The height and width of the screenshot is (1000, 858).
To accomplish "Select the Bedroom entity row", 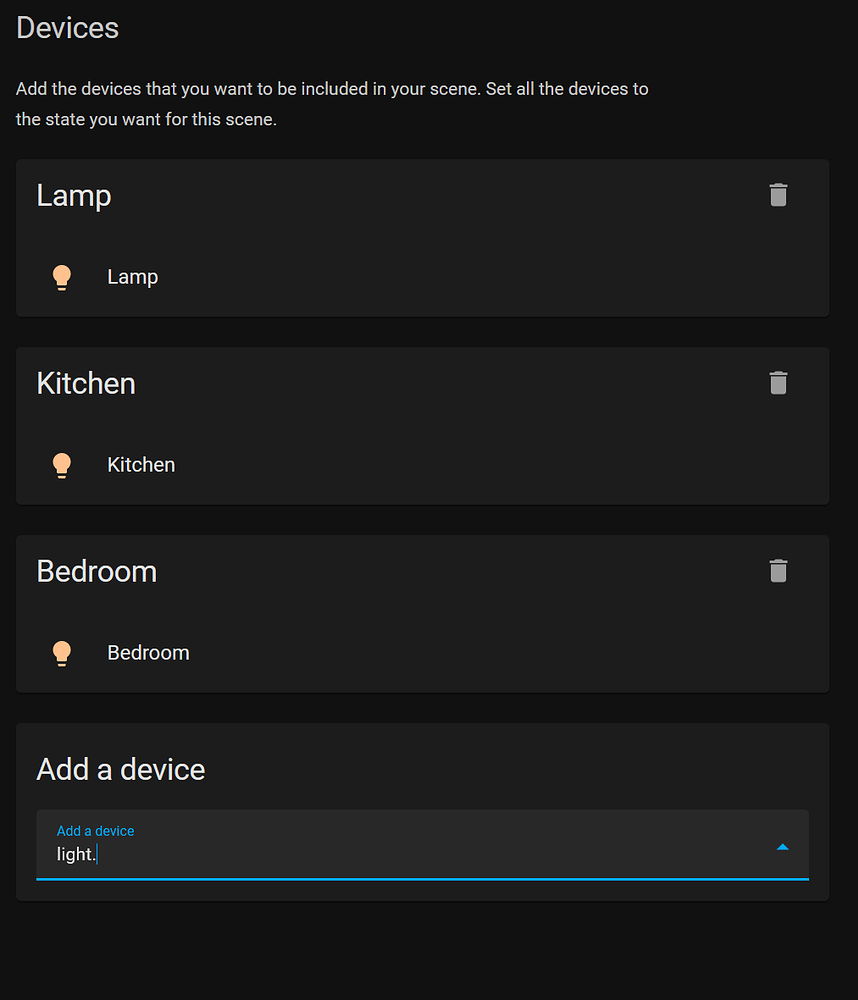I will click(148, 653).
